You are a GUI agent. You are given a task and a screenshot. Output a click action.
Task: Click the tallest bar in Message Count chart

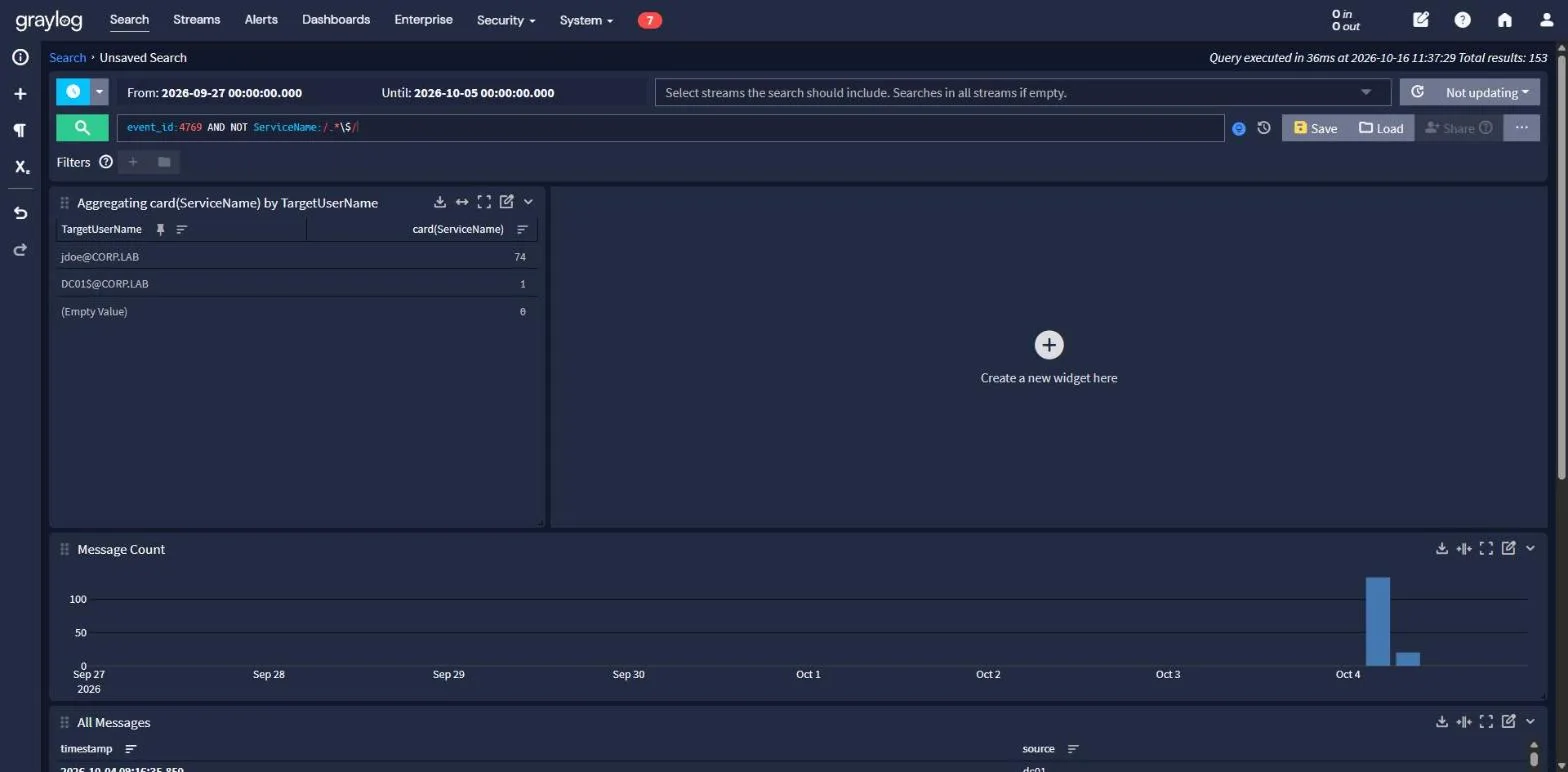click(x=1378, y=621)
